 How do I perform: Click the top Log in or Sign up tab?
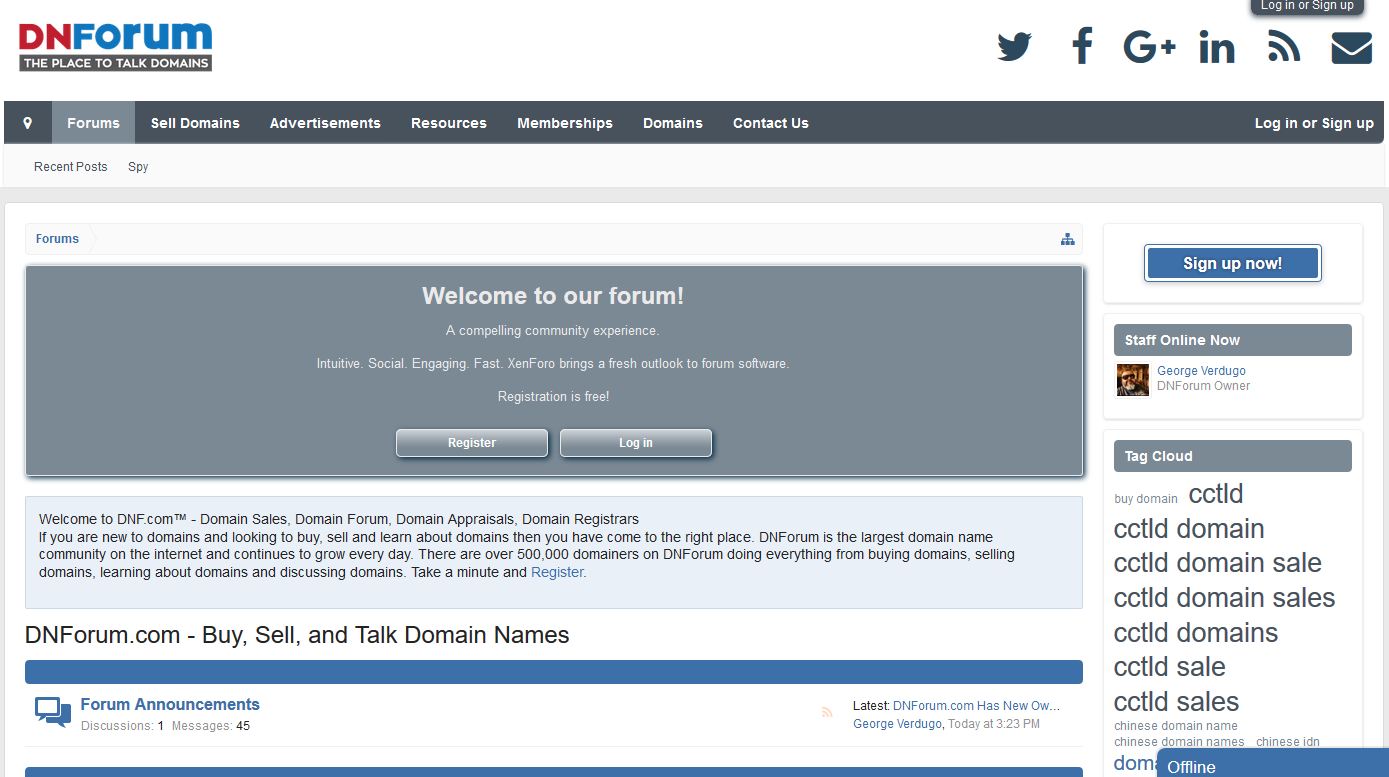click(1307, 6)
